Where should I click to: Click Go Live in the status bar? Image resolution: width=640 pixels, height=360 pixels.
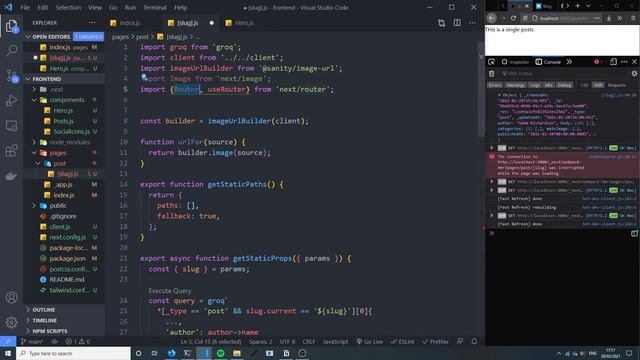[x=370, y=341]
